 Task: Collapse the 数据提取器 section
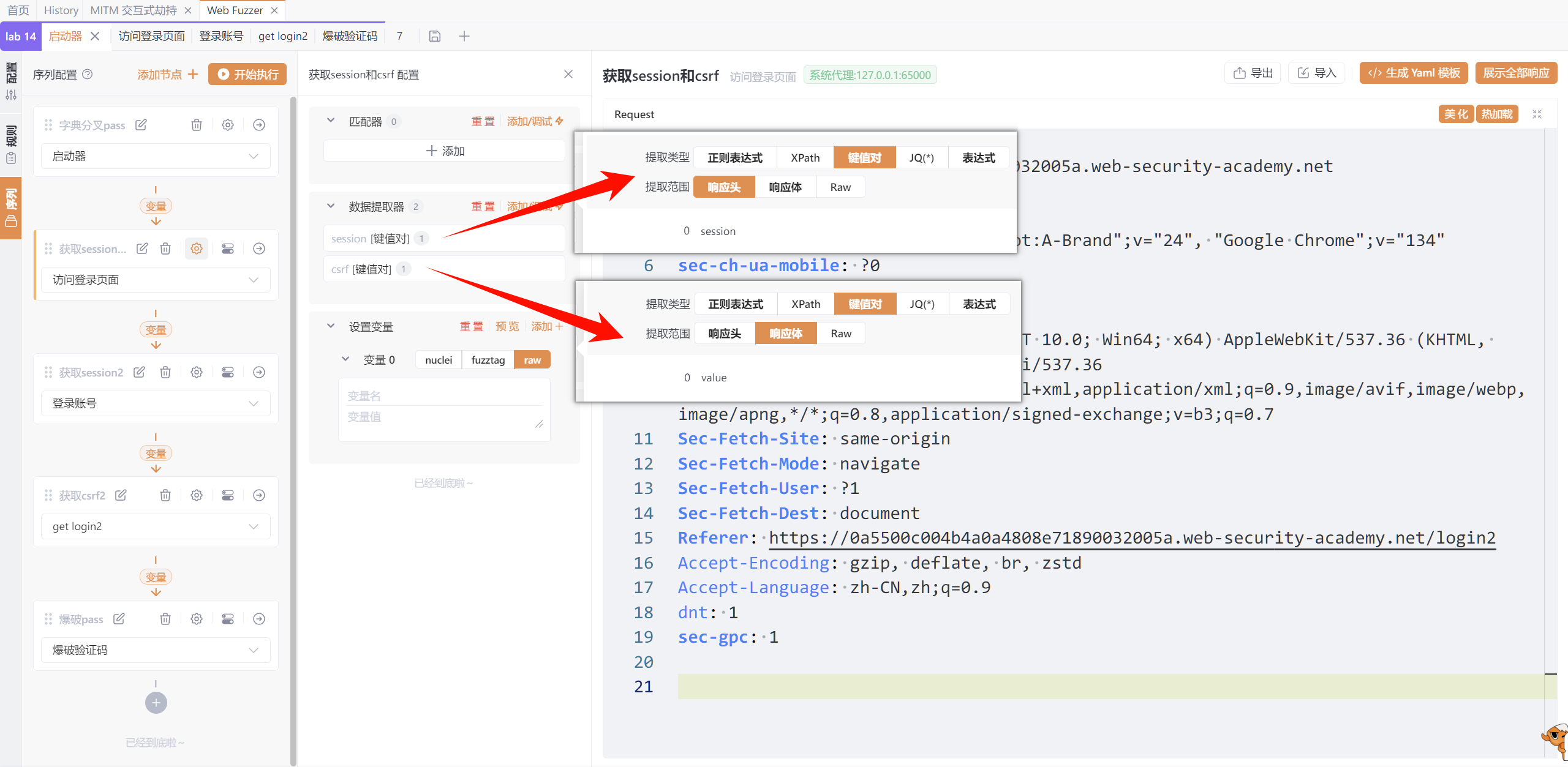coord(331,206)
